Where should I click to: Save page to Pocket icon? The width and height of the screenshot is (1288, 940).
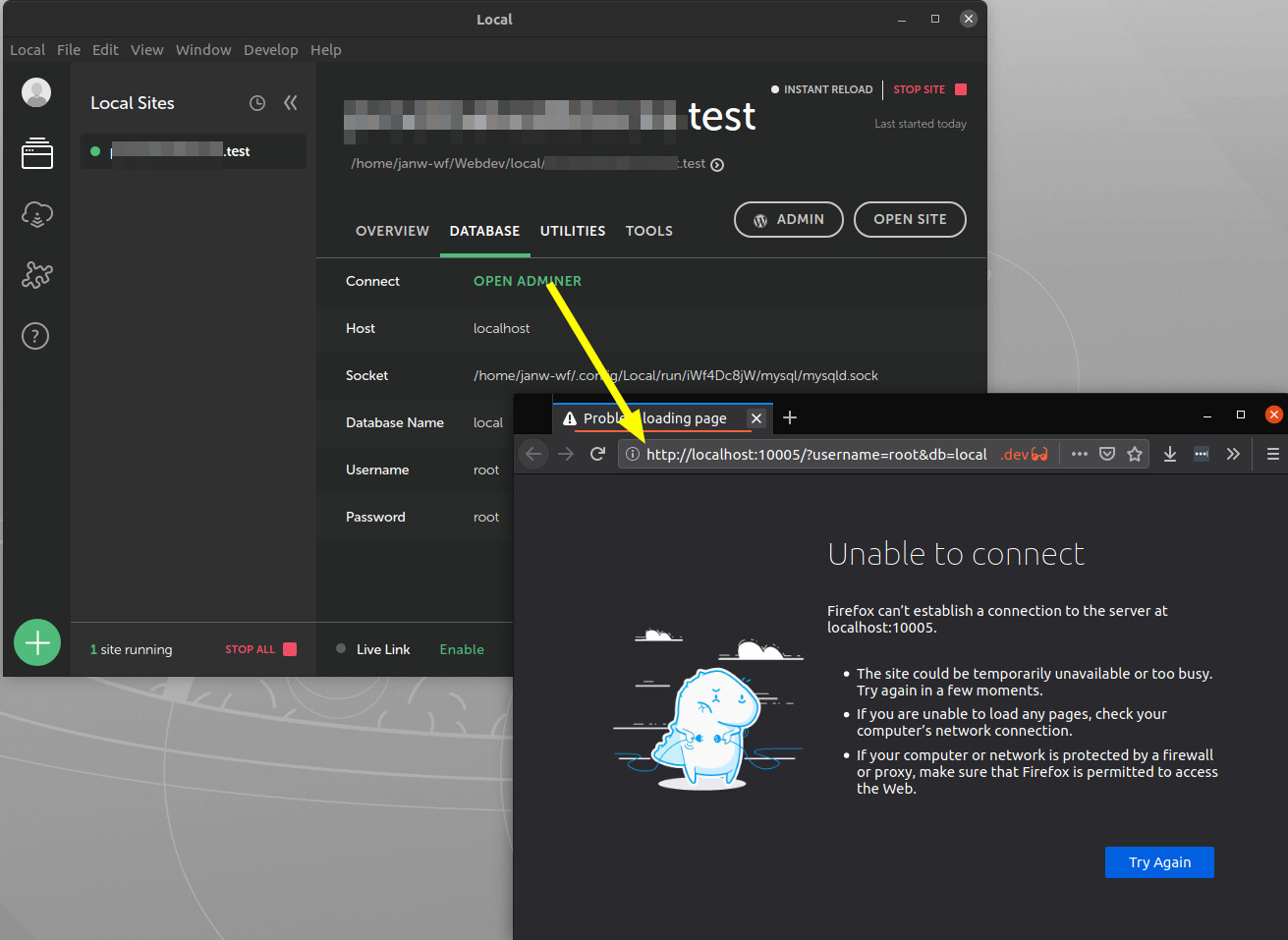pyautogui.click(x=1107, y=454)
